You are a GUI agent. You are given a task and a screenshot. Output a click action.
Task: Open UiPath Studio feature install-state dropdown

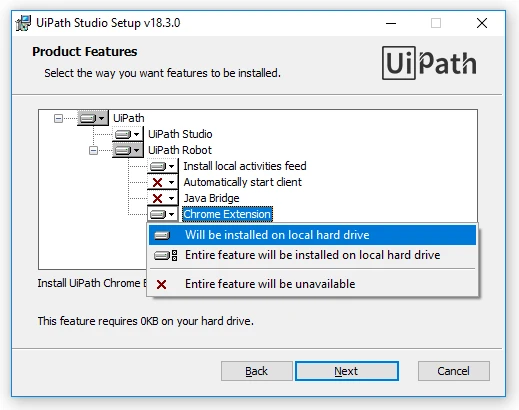[128, 134]
